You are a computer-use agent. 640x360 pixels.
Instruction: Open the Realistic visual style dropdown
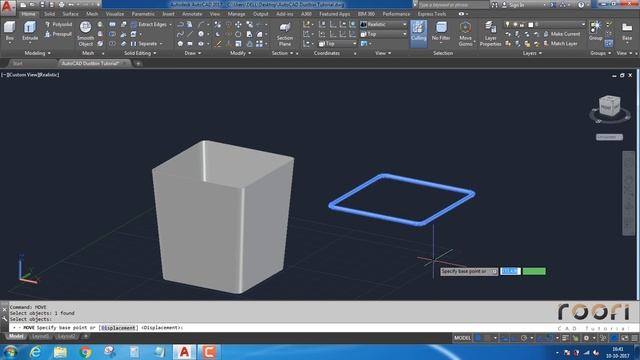tap(384, 24)
